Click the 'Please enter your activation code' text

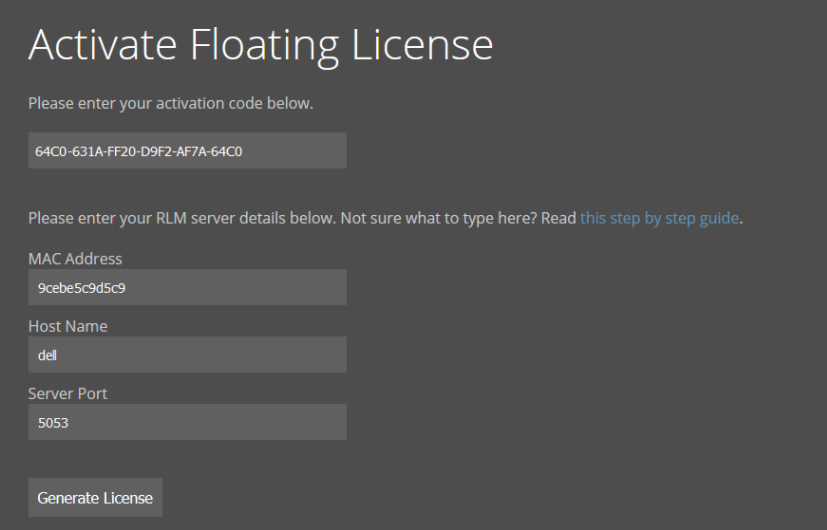[x=170, y=103]
